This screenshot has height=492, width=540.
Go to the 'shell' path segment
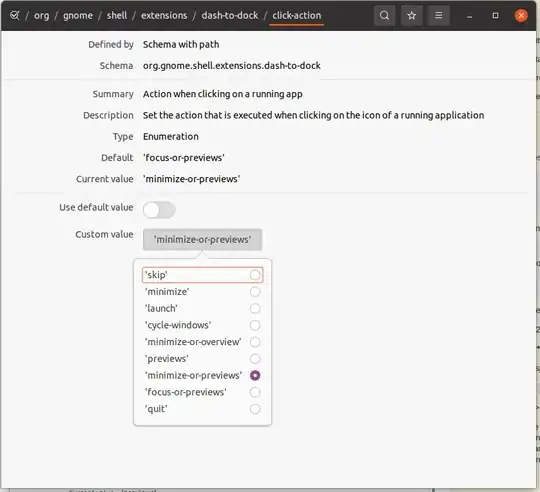(117, 15)
